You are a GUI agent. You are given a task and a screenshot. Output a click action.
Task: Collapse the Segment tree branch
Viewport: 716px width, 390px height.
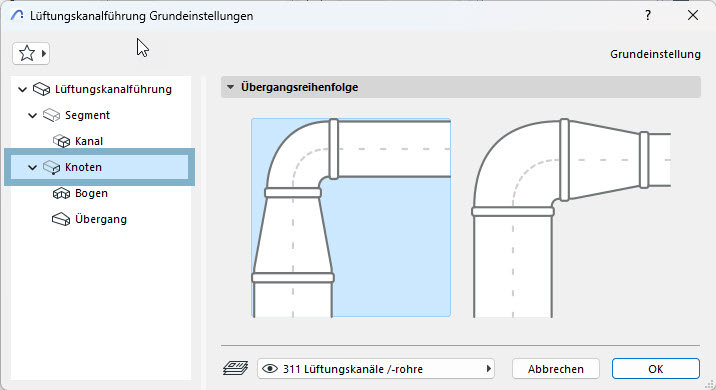pyautogui.click(x=32, y=115)
